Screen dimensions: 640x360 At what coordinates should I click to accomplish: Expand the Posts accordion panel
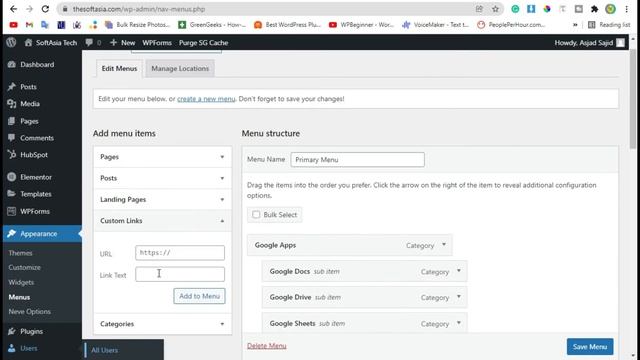click(162, 178)
